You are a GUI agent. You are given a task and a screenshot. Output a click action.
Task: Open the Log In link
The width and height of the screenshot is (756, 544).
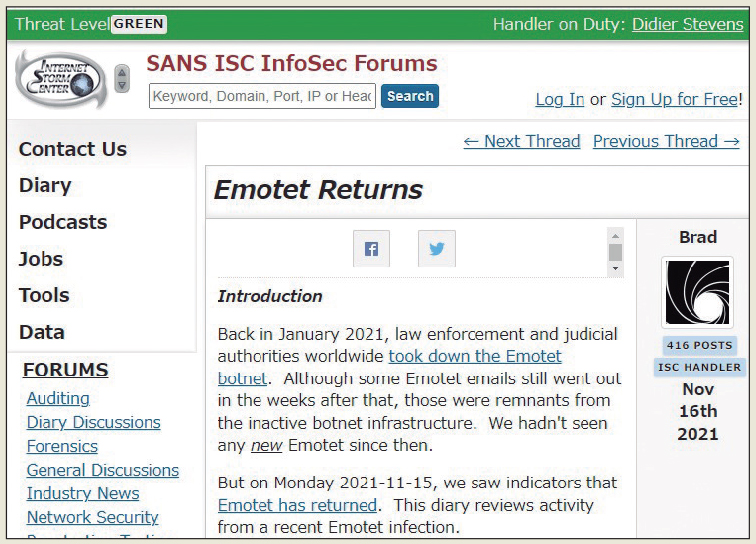(x=560, y=99)
